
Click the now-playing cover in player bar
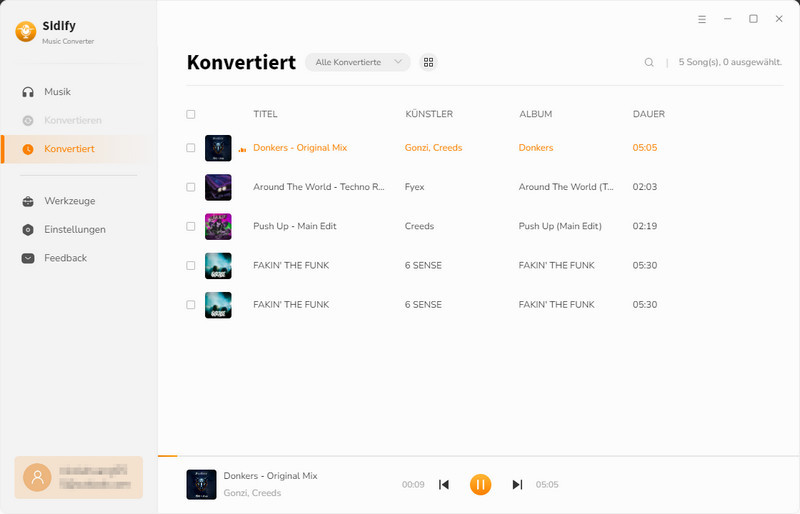[x=202, y=484]
